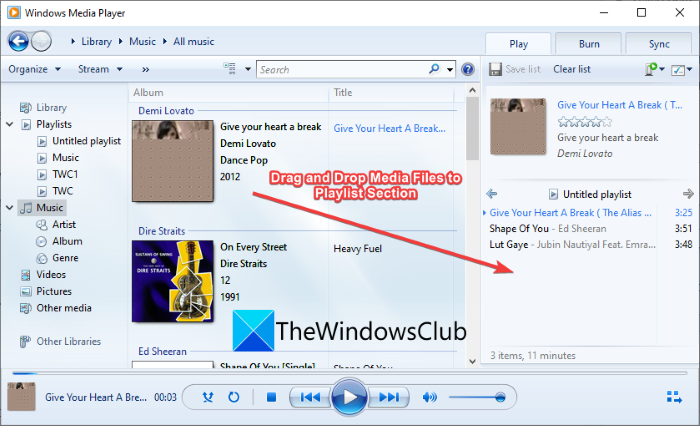700x426 pixels.
Task: Open the Help question mark icon
Action: click(x=467, y=69)
